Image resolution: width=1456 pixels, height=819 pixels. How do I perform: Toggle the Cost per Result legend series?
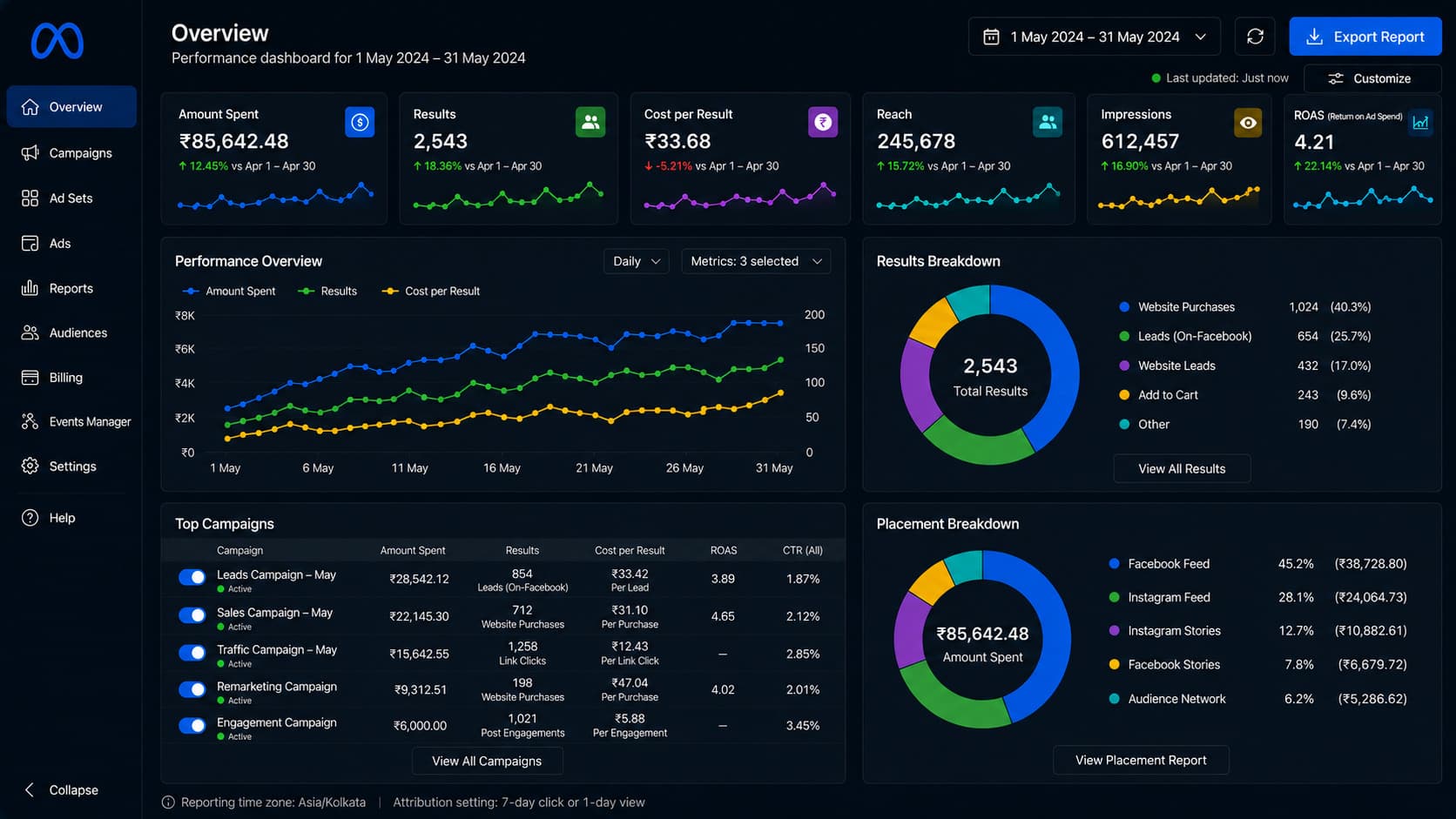point(431,292)
